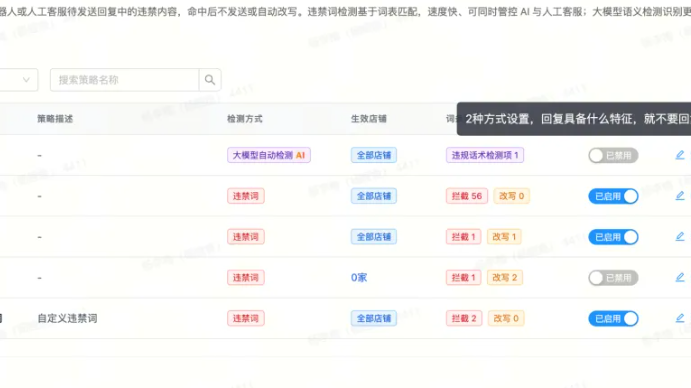The width and height of the screenshot is (691, 388).
Task: Click 全部店铺 tag in the 大模型自动检测 row
Action: tap(374, 155)
